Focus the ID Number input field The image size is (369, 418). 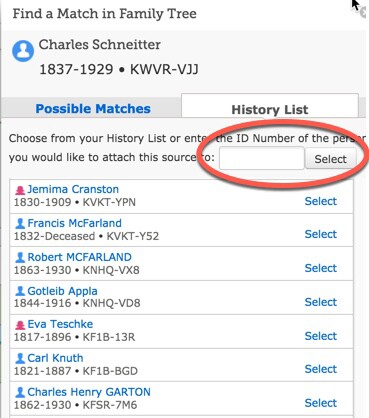[x=262, y=158]
